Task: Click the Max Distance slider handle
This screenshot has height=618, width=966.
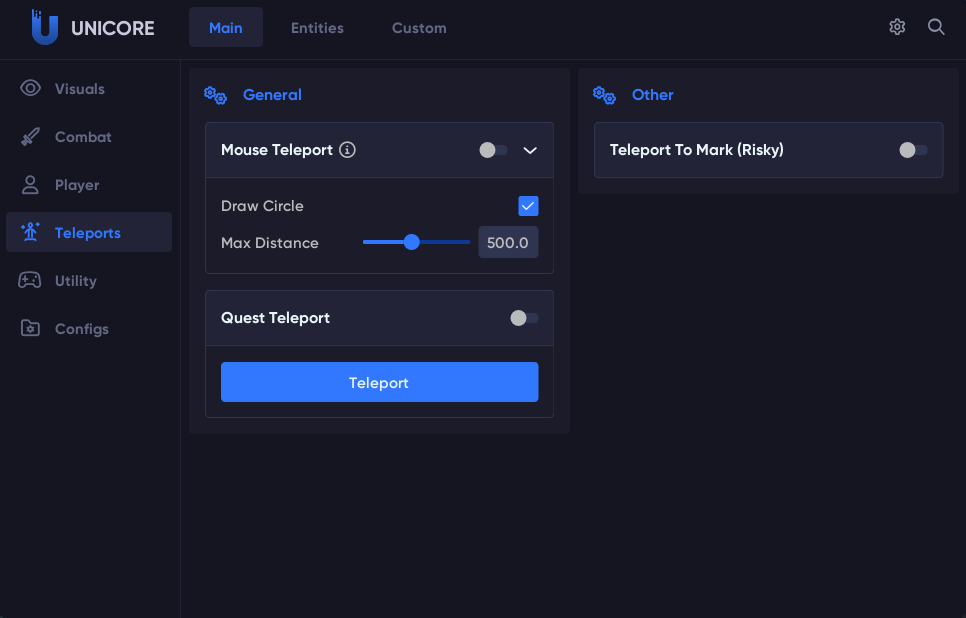Action: (411, 242)
